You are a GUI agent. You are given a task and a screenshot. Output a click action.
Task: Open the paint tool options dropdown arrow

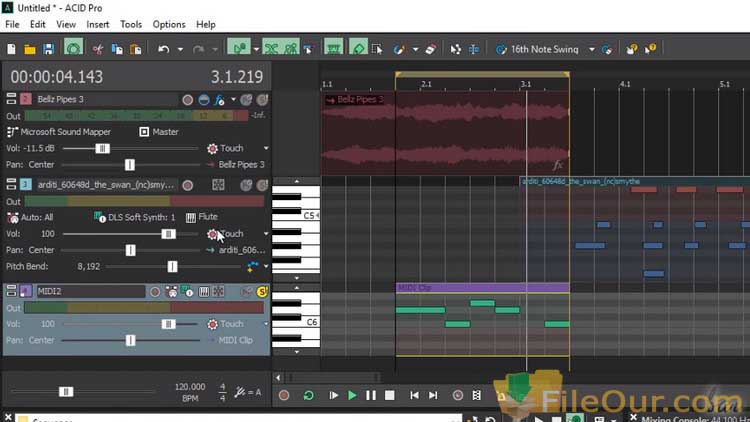415,49
